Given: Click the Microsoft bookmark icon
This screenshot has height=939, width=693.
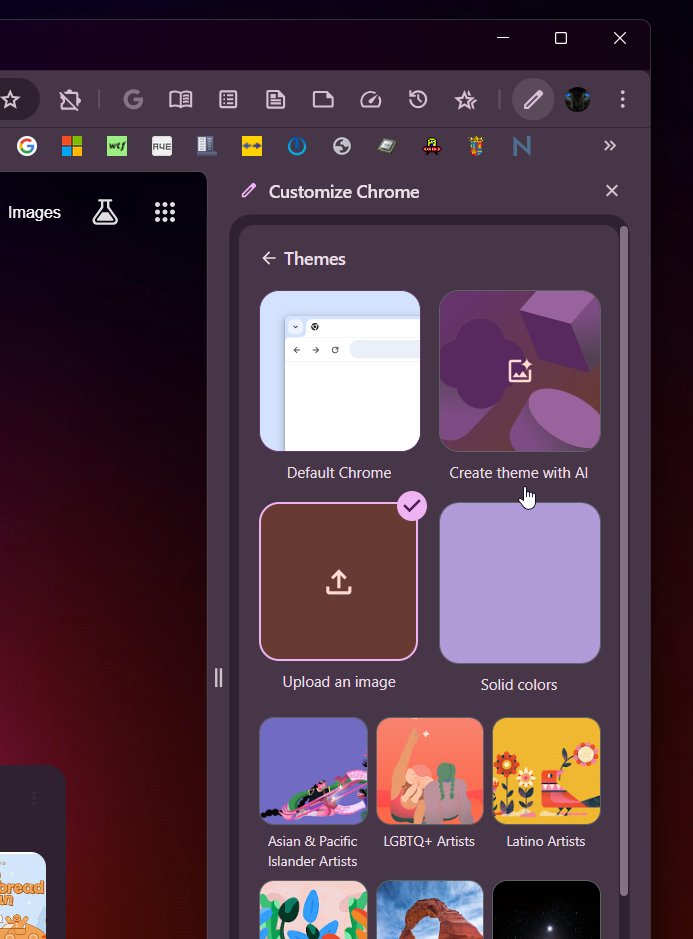Looking at the screenshot, I should [72, 146].
